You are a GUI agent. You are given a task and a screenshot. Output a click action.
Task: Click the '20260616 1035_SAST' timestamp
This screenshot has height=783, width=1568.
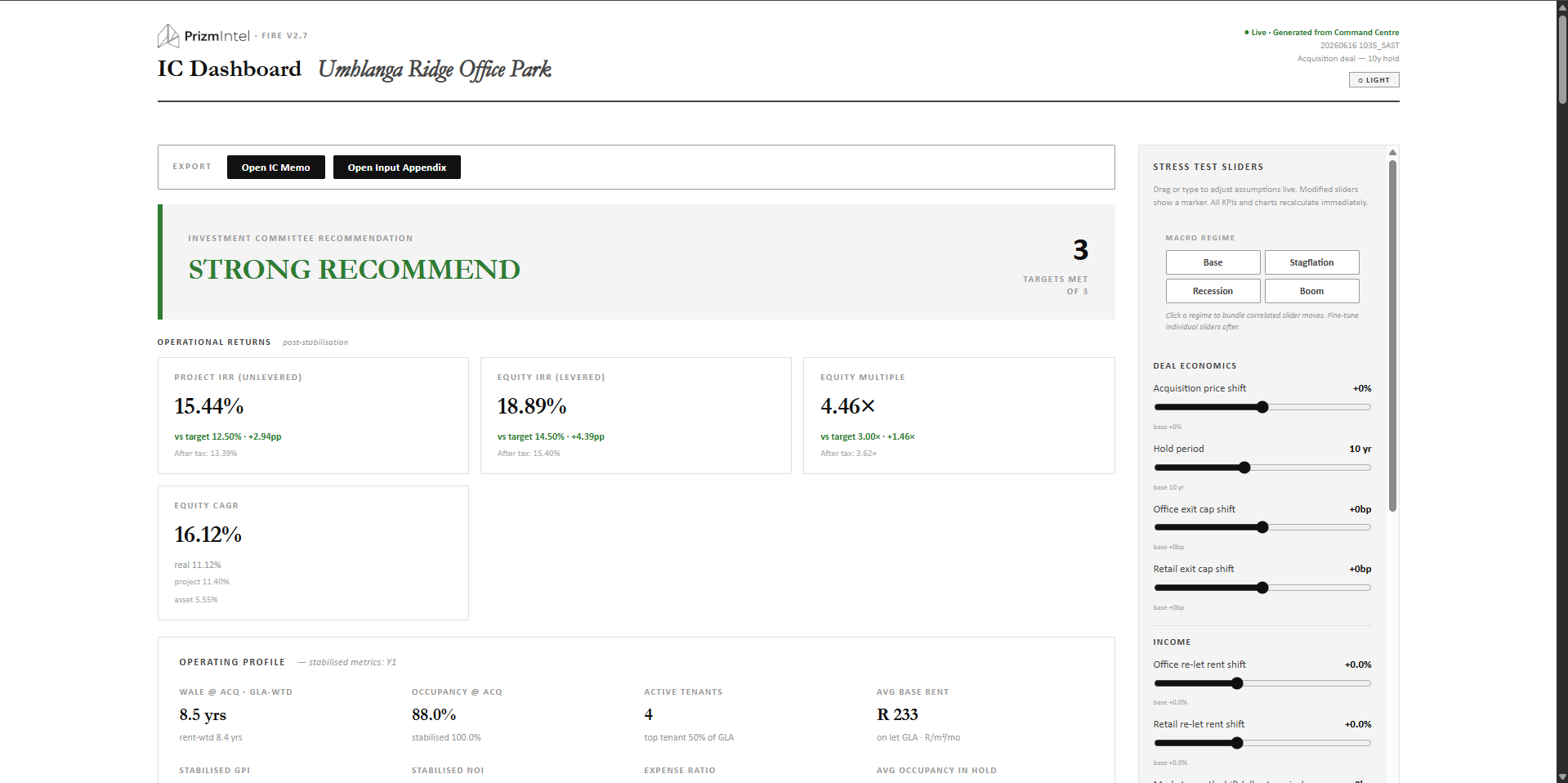(1360, 46)
